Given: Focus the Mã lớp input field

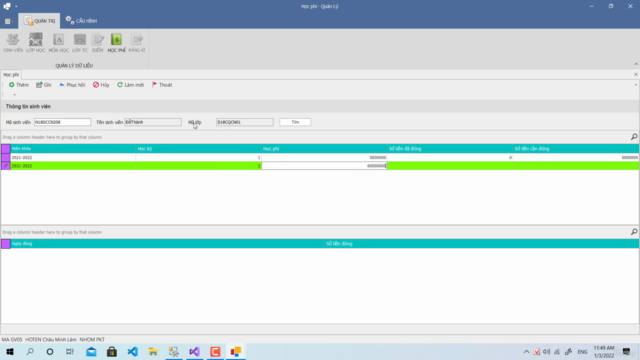Looking at the screenshot, I should click(x=244, y=122).
